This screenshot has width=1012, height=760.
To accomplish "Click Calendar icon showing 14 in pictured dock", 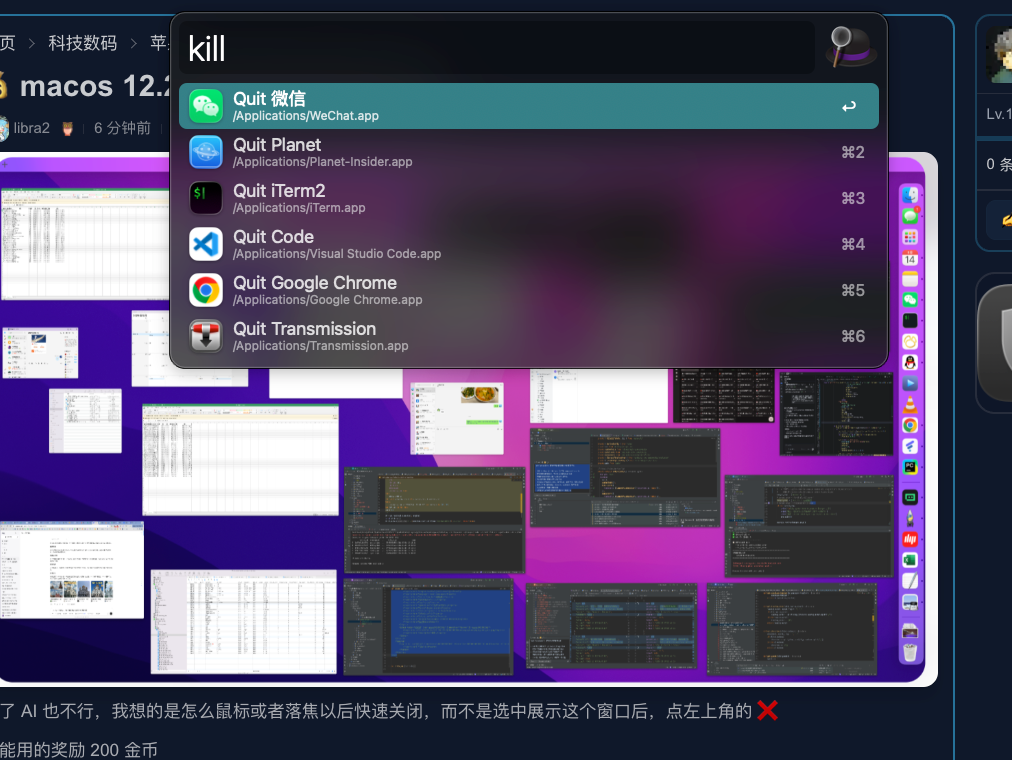I will click(x=910, y=258).
